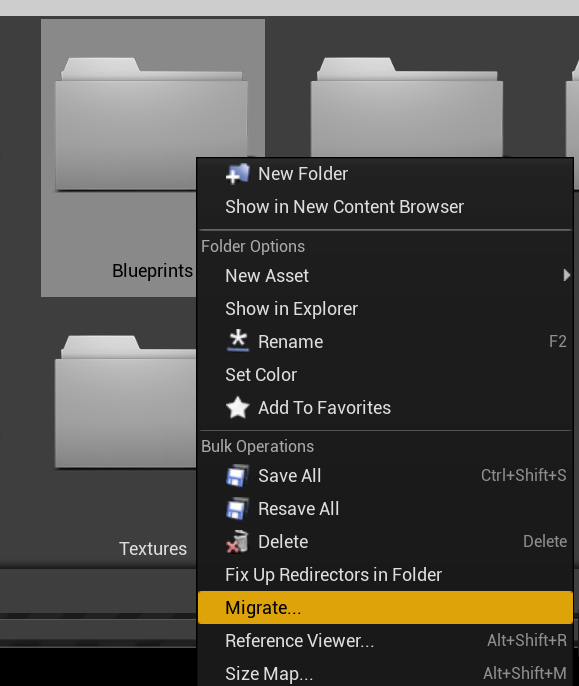Click the Rename asterisk icon
Screen dimensions: 579x686
point(238,341)
